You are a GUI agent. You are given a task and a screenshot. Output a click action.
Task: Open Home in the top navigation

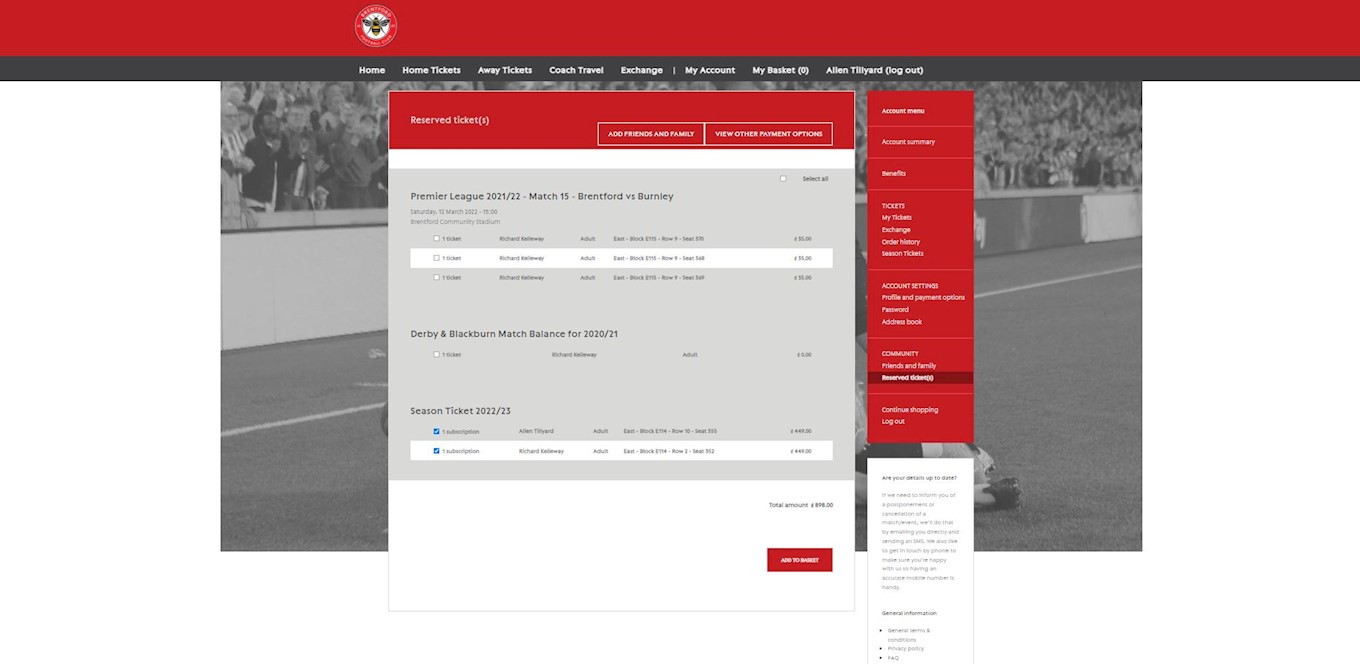[x=372, y=70]
